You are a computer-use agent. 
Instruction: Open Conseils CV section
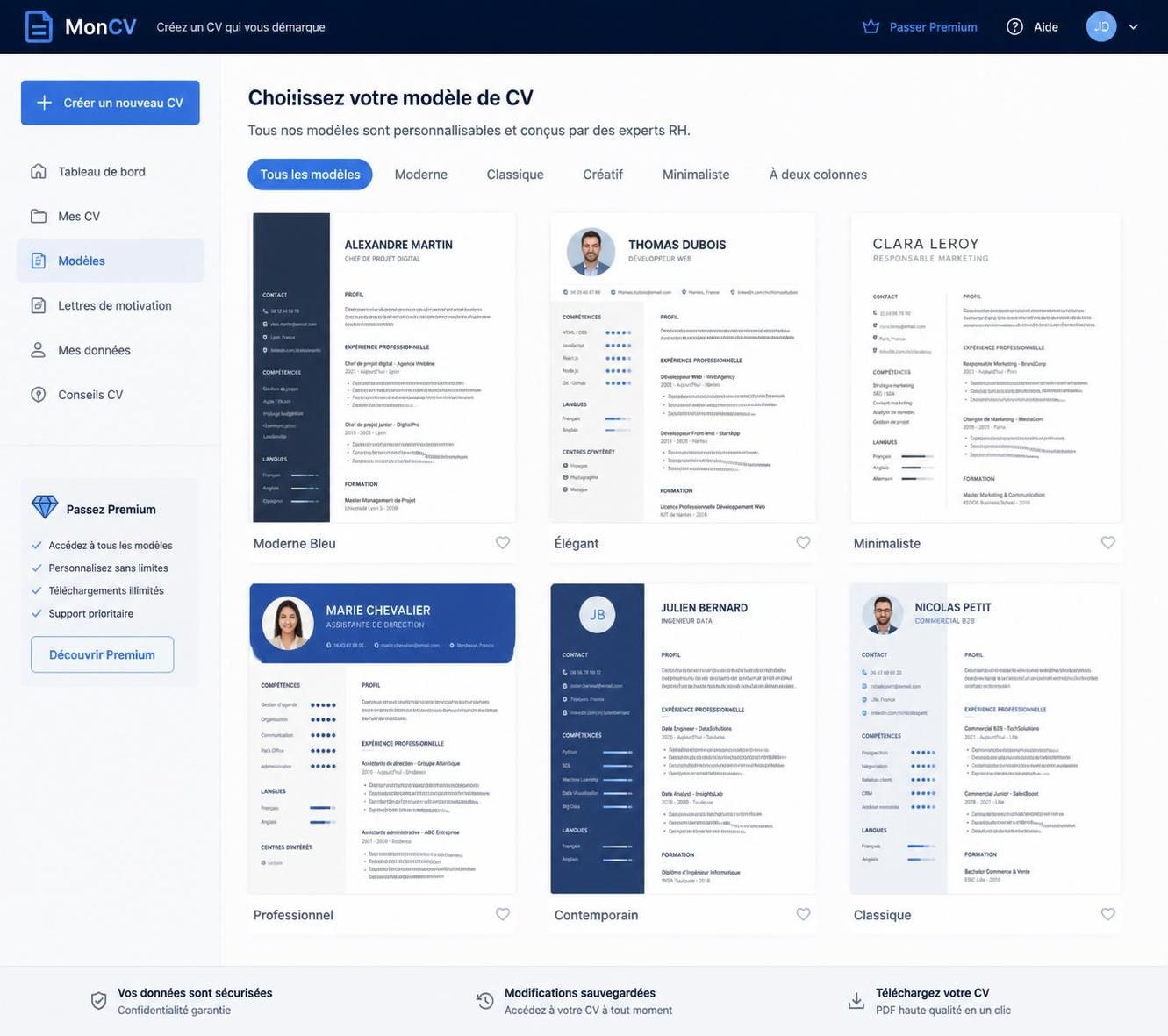pyautogui.click(x=111, y=395)
